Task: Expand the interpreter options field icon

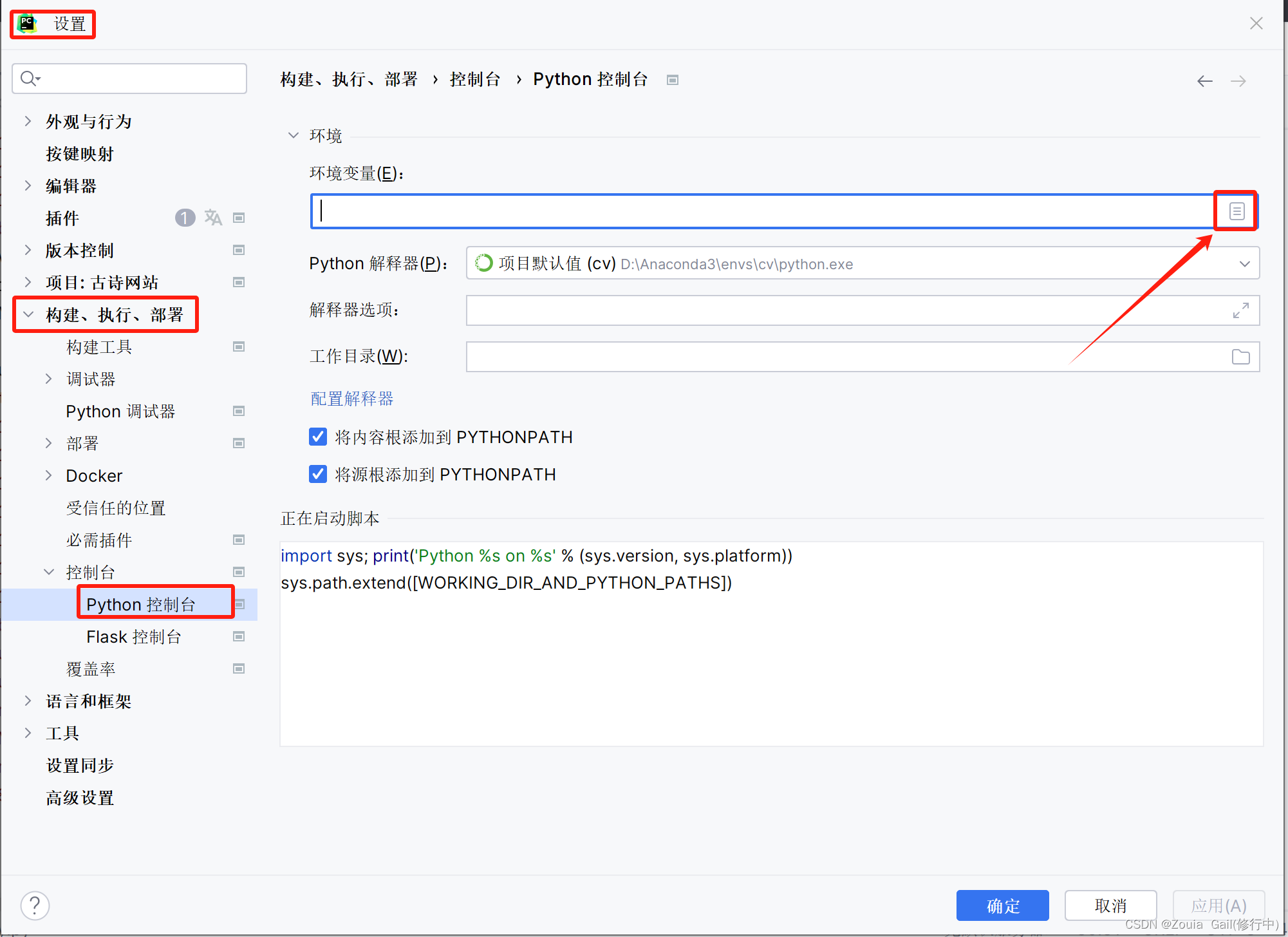Action: click(1240, 310)
